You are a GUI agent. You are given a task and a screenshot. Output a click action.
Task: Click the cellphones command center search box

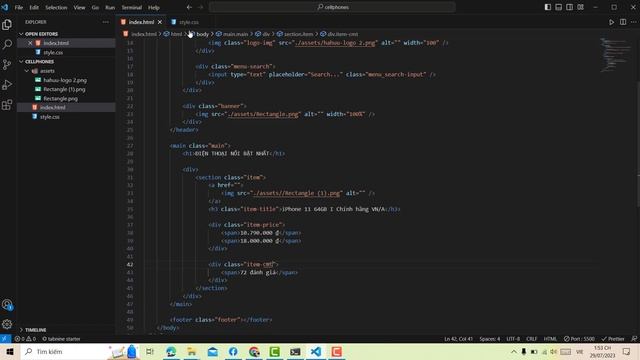pyautogui.click(x=332, y=7)
